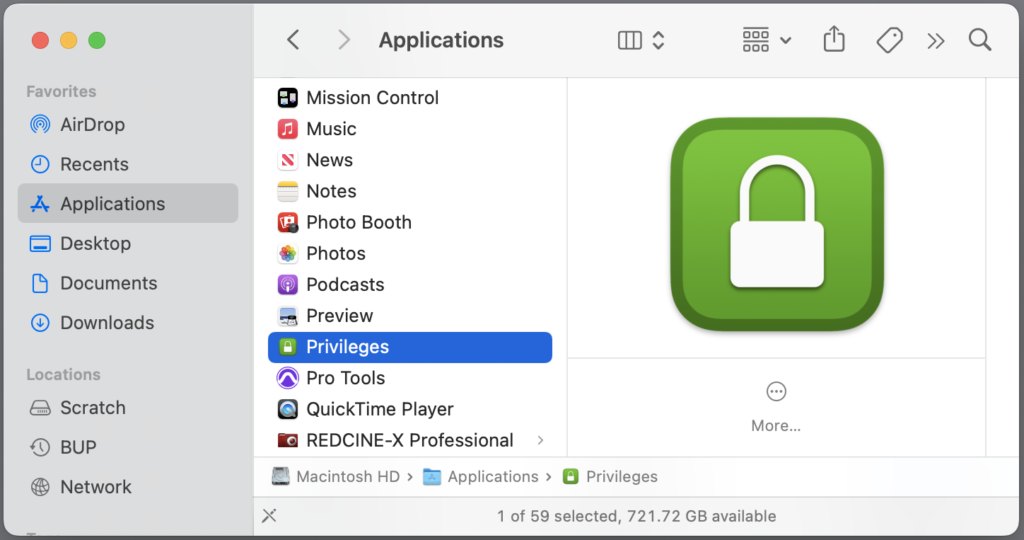Screen dimensions: 1024x540
Task: Select the News app
Action: (x=410, y=160)
